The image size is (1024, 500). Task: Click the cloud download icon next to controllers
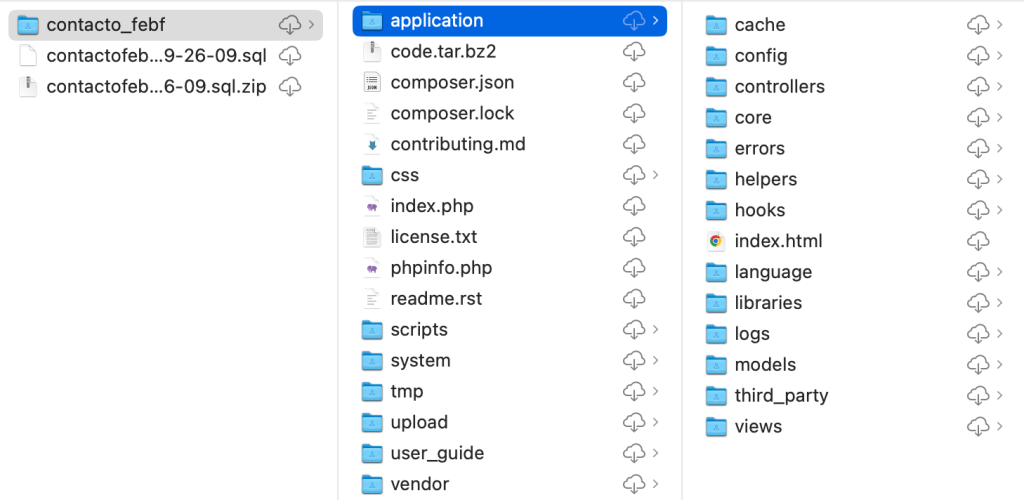[978, 87]
